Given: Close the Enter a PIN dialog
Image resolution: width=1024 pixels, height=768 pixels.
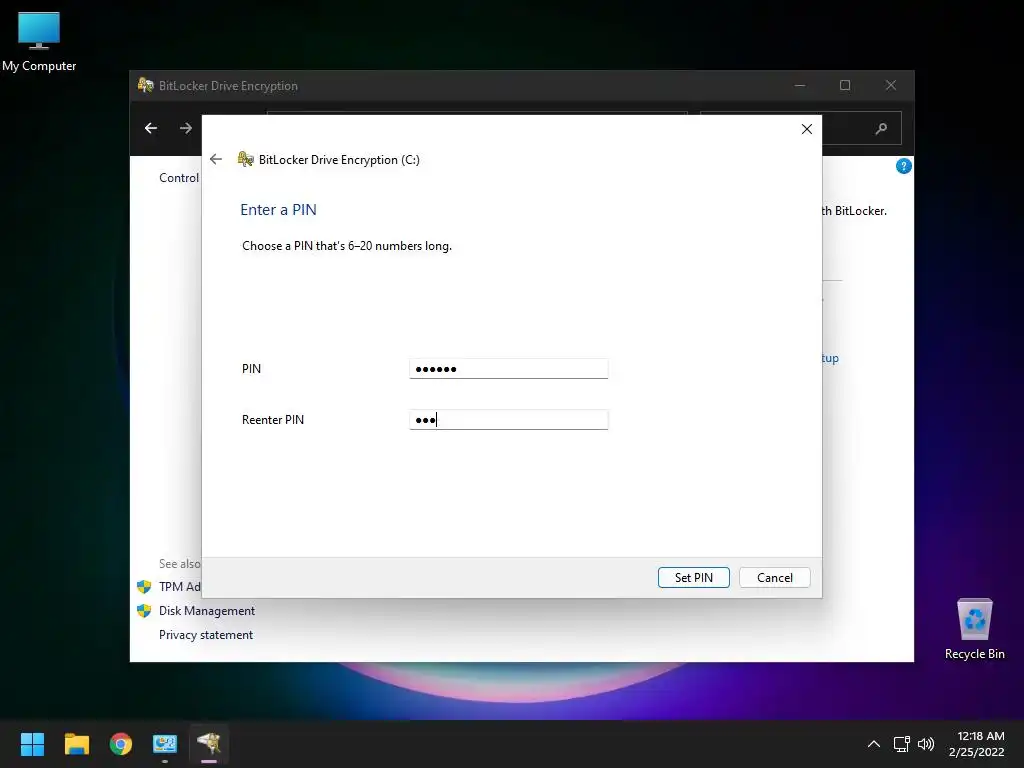Looking at the screenshot, I should [x=807, y=129].
